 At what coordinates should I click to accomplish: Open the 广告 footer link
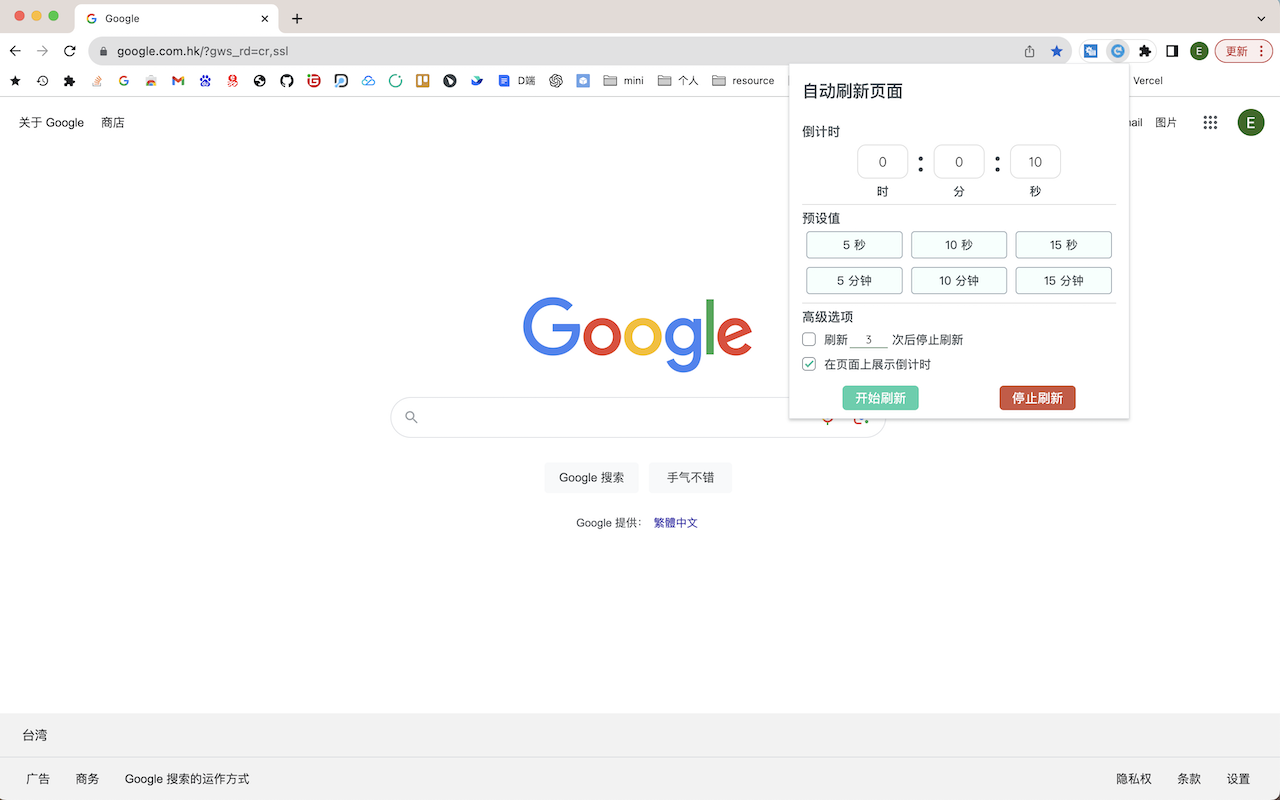click(x=38, y=778)
